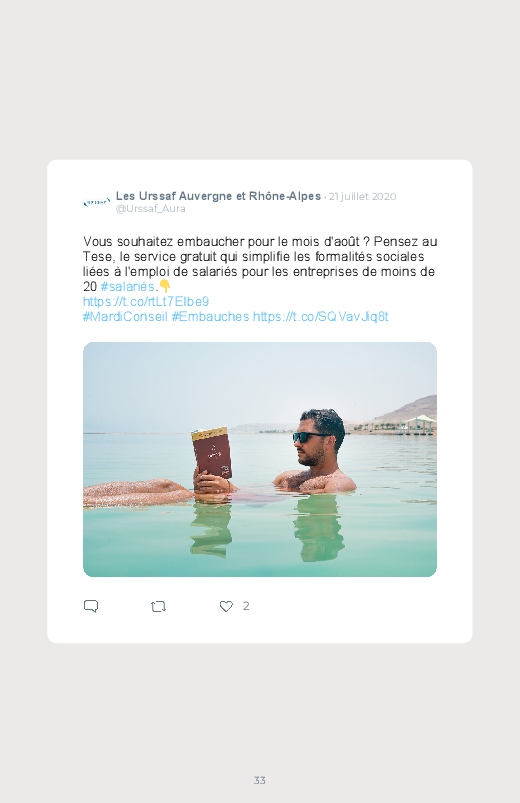Open the #salariés hashtag
520x803 pixels.
pos(128,286)
